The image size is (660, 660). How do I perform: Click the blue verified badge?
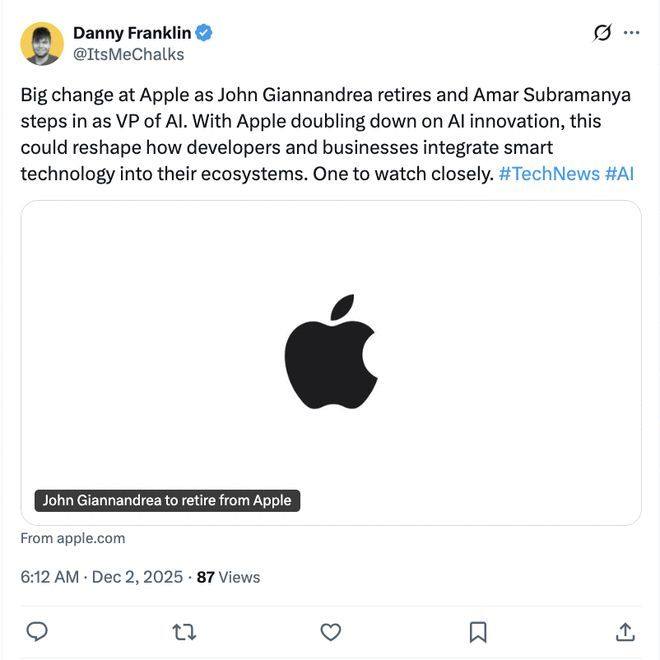[x=204, y=33]
